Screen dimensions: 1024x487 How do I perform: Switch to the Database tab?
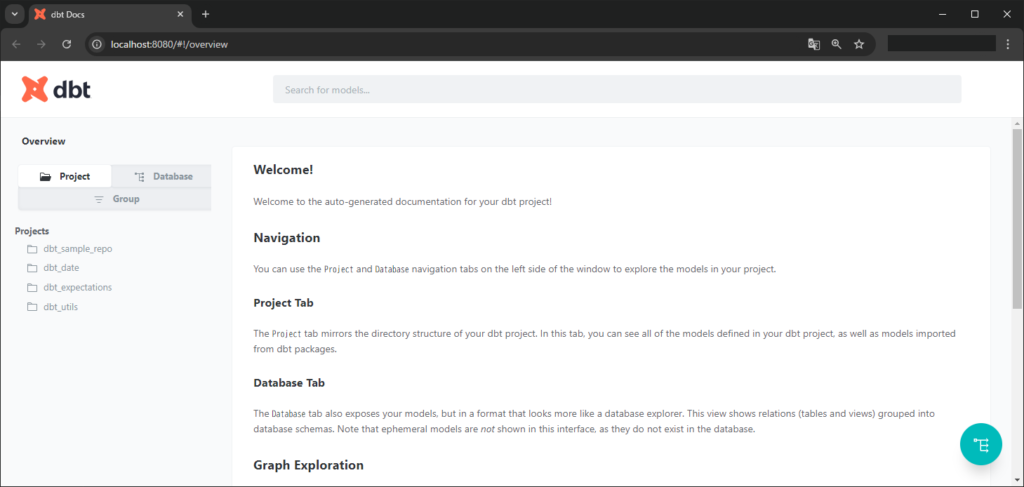pos(162,176)
